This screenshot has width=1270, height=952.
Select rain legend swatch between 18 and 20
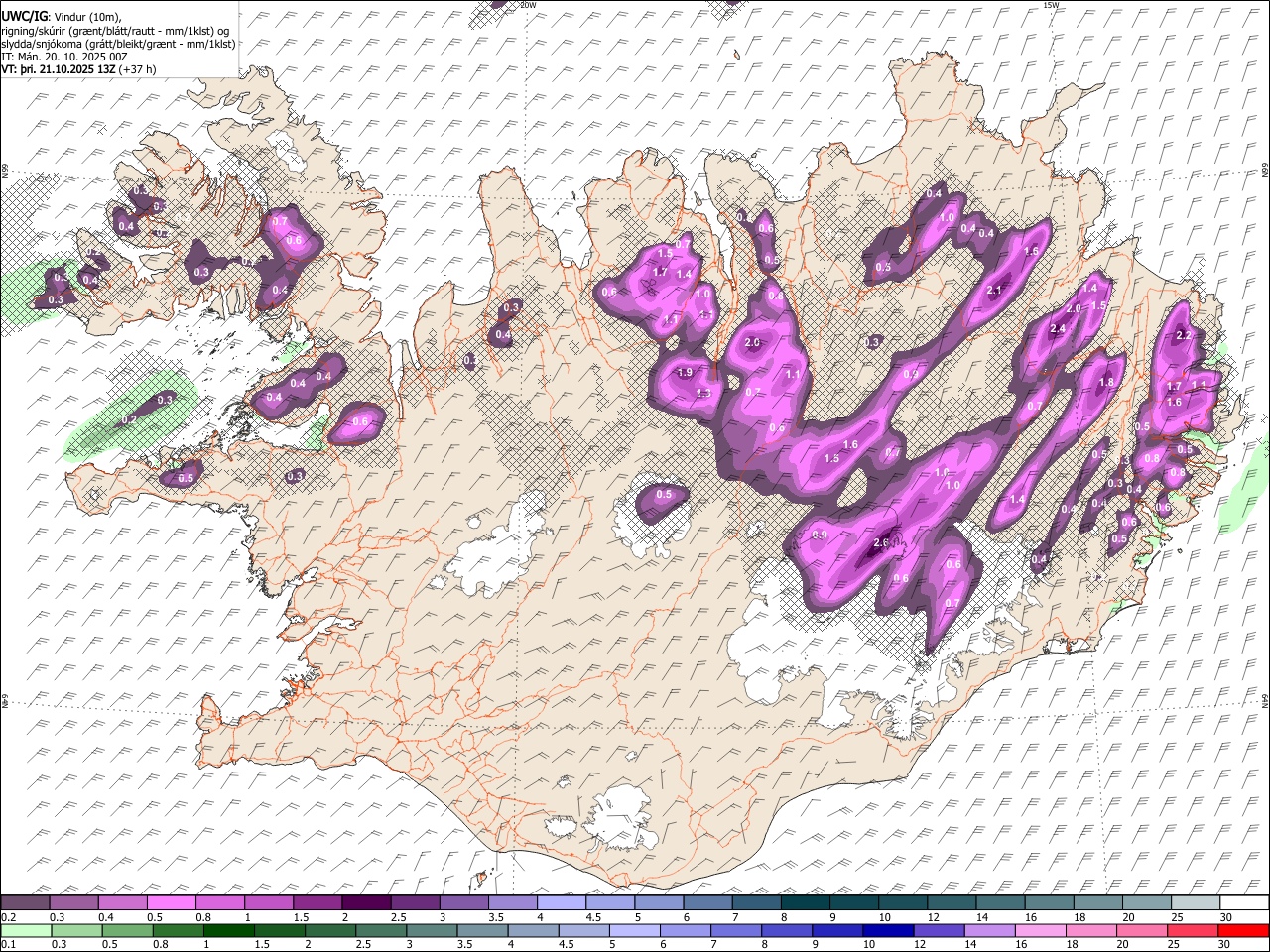pos(1092,930)
